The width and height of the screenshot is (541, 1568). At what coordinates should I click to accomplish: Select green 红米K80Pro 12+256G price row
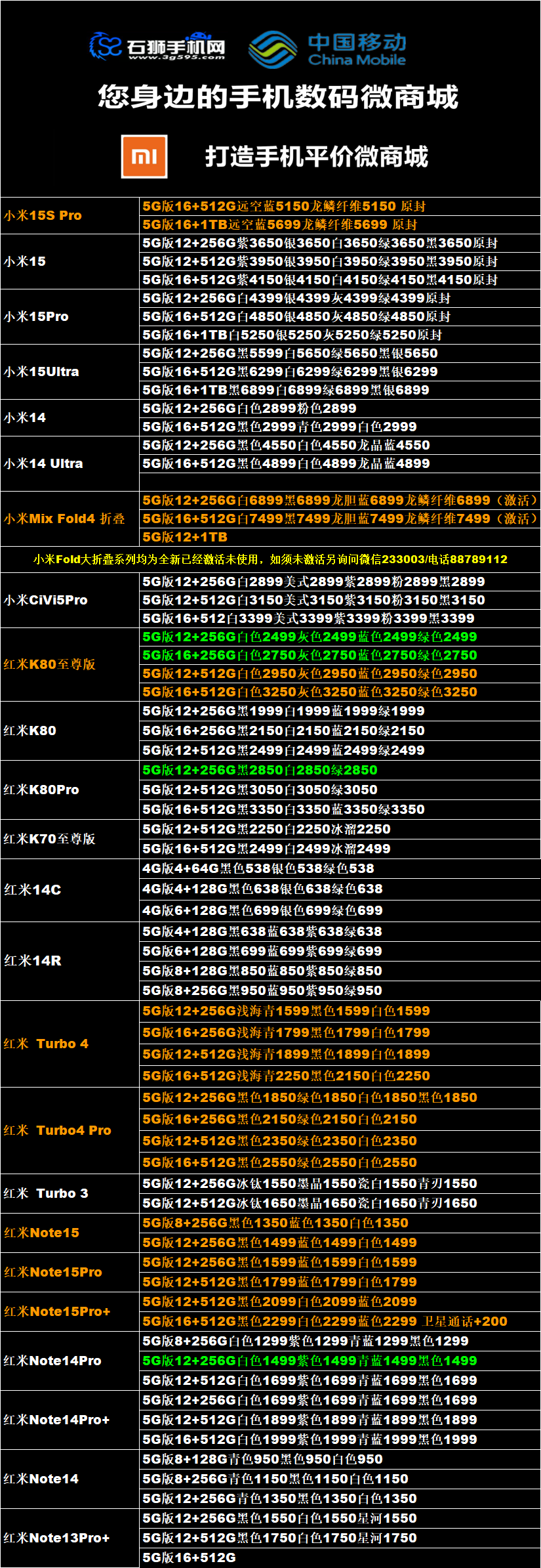click(x=260, y=770)
